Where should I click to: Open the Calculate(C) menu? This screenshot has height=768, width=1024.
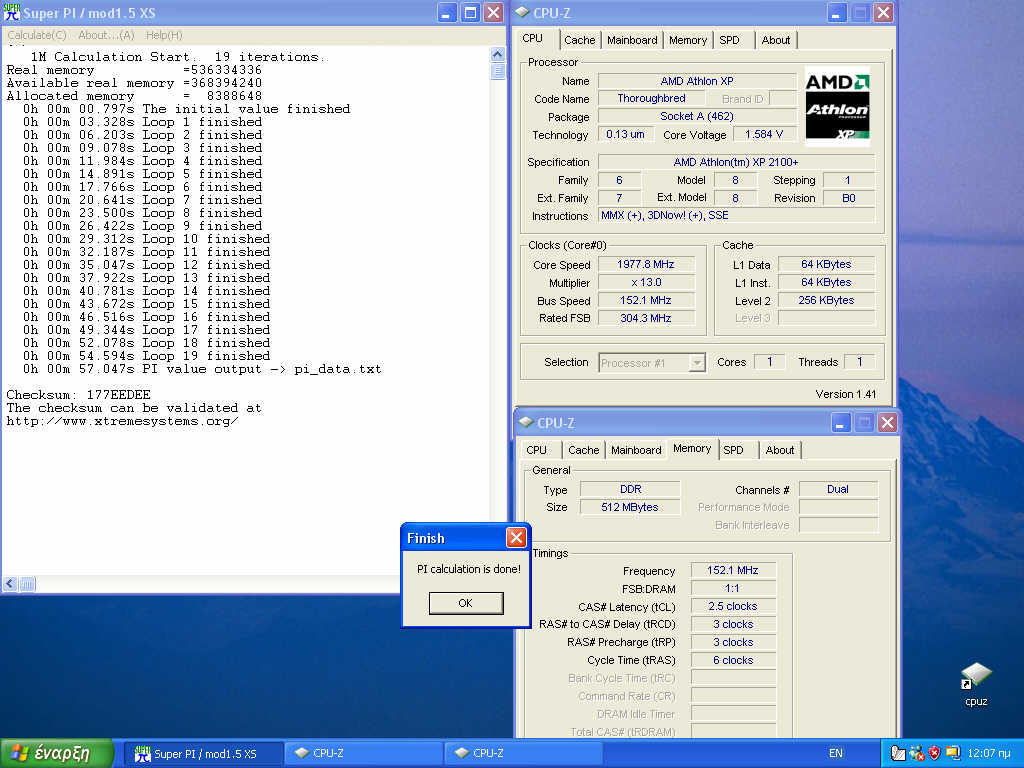click(37, 35)
